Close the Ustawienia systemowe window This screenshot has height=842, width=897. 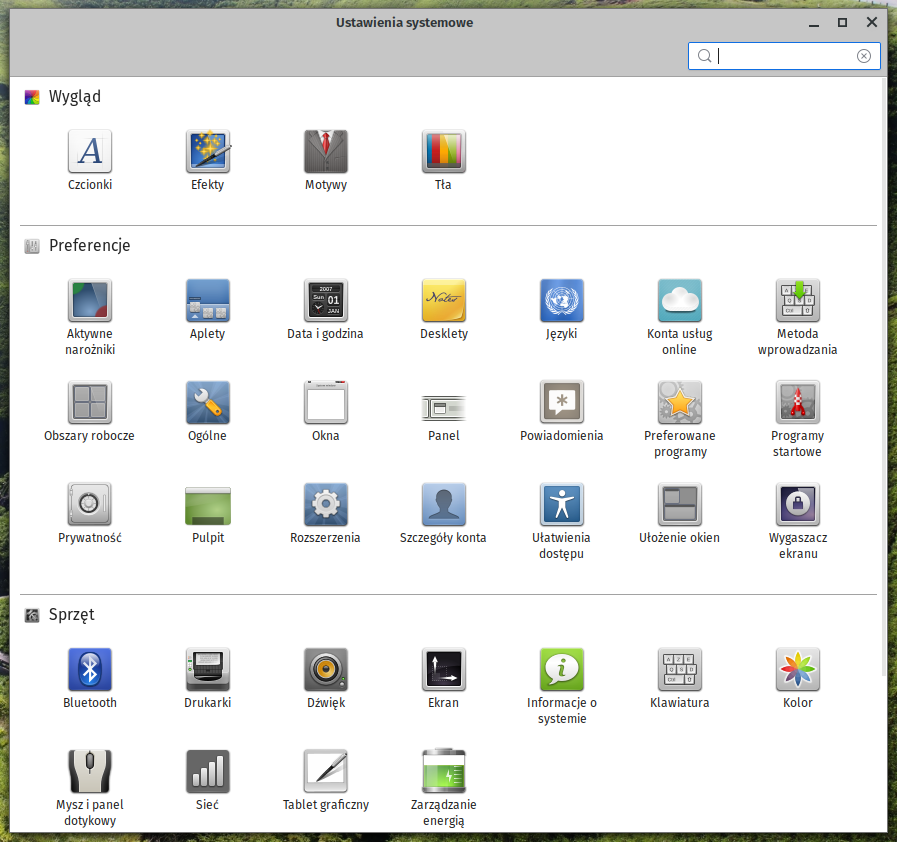pyautogui.click(x=871, y=22)
